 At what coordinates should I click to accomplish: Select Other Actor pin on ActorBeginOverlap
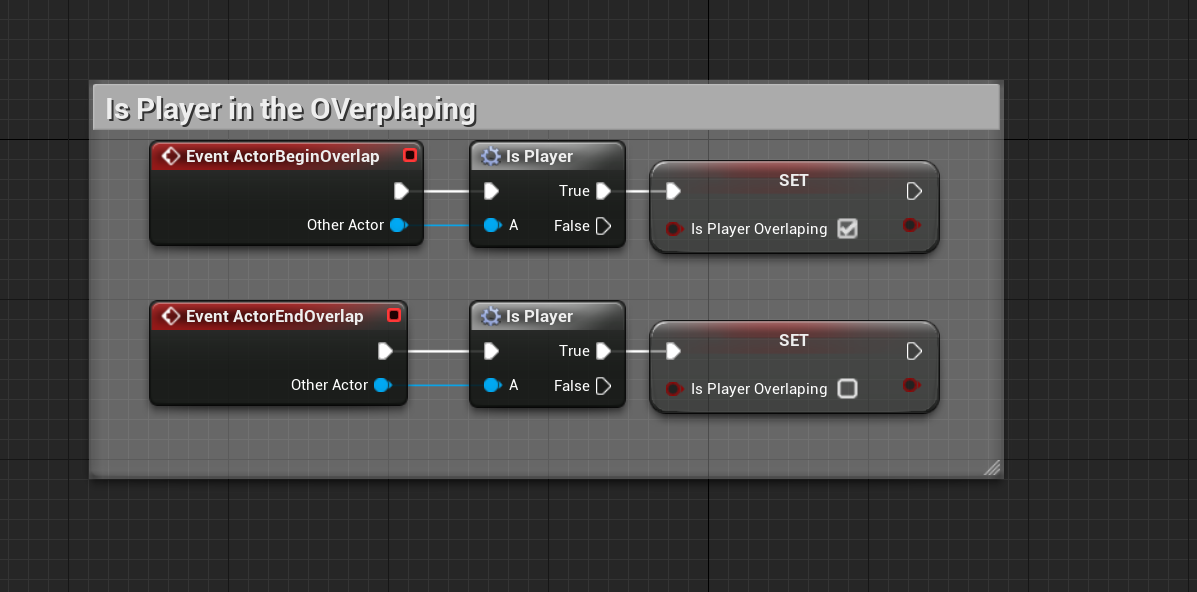tap(399, 225)
